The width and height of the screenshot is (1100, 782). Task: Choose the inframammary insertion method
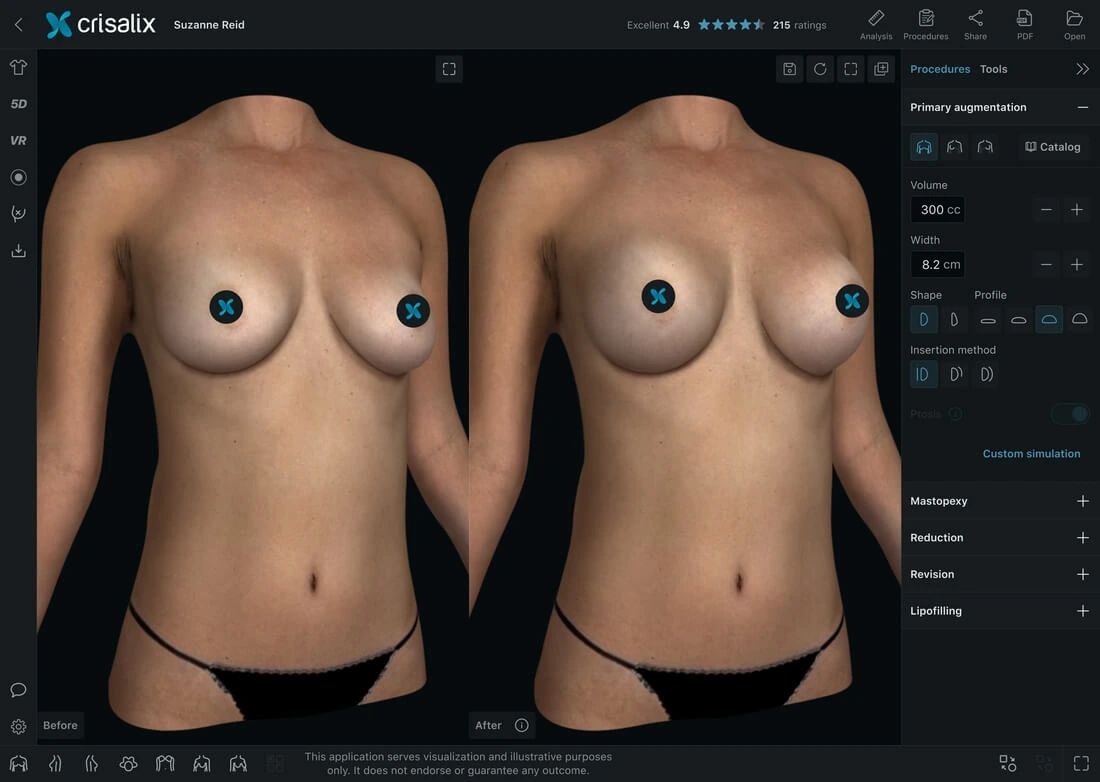coord(923,373)
